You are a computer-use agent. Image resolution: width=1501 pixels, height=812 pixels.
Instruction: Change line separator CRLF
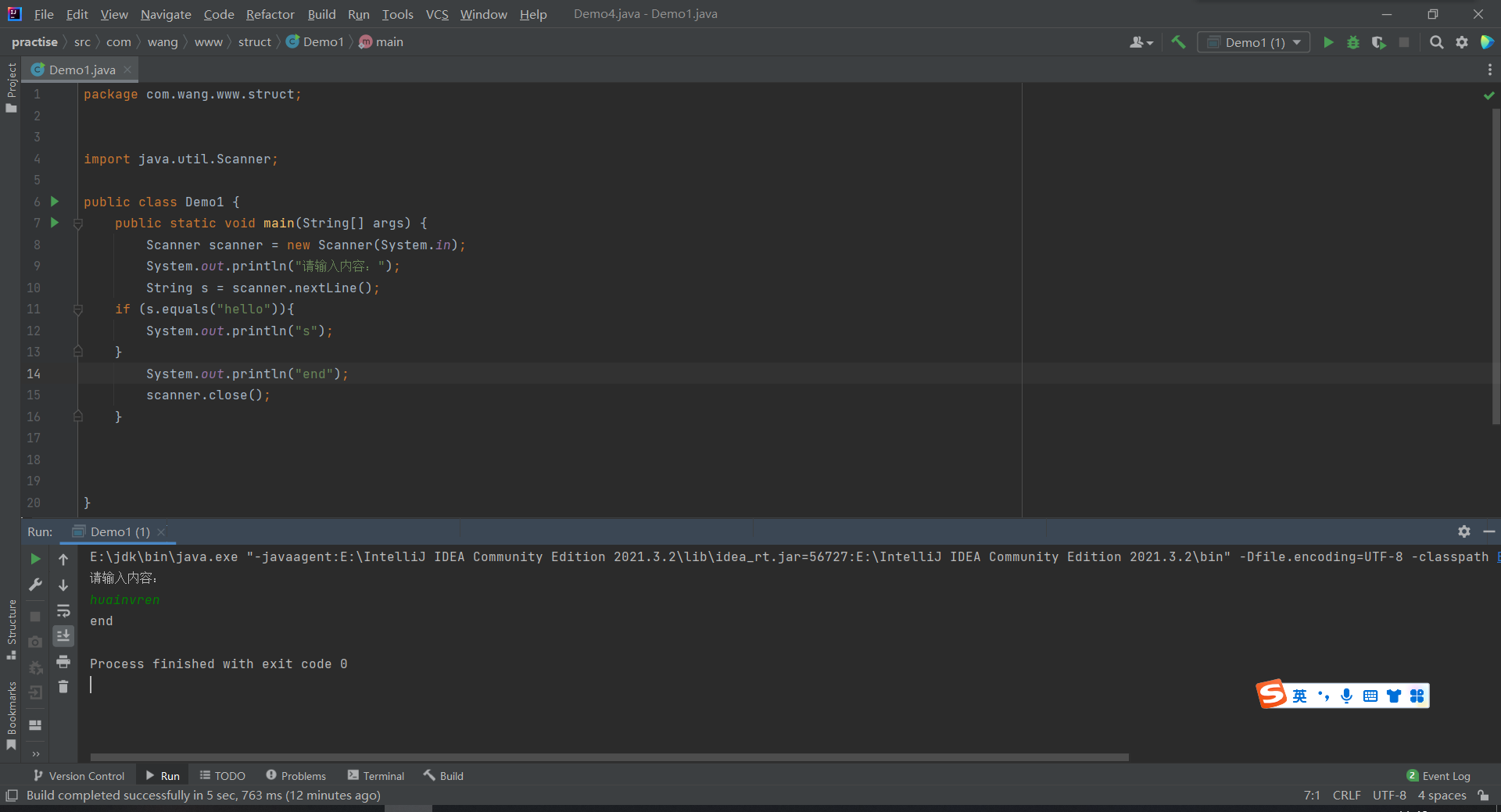pyautogui.click(x=1346, y=796)
